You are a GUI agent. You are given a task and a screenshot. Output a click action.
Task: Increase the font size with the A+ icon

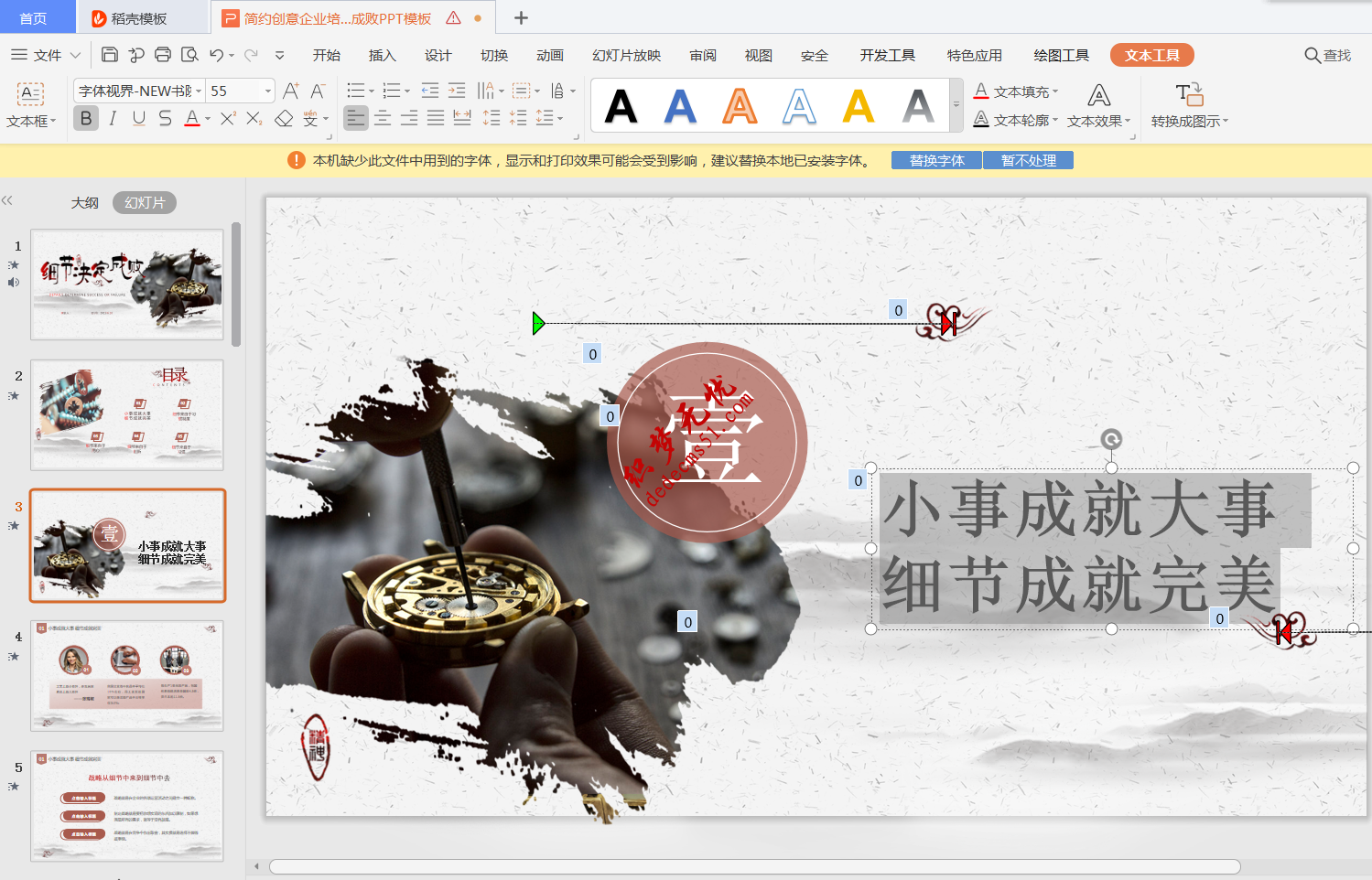coord(290,90)
